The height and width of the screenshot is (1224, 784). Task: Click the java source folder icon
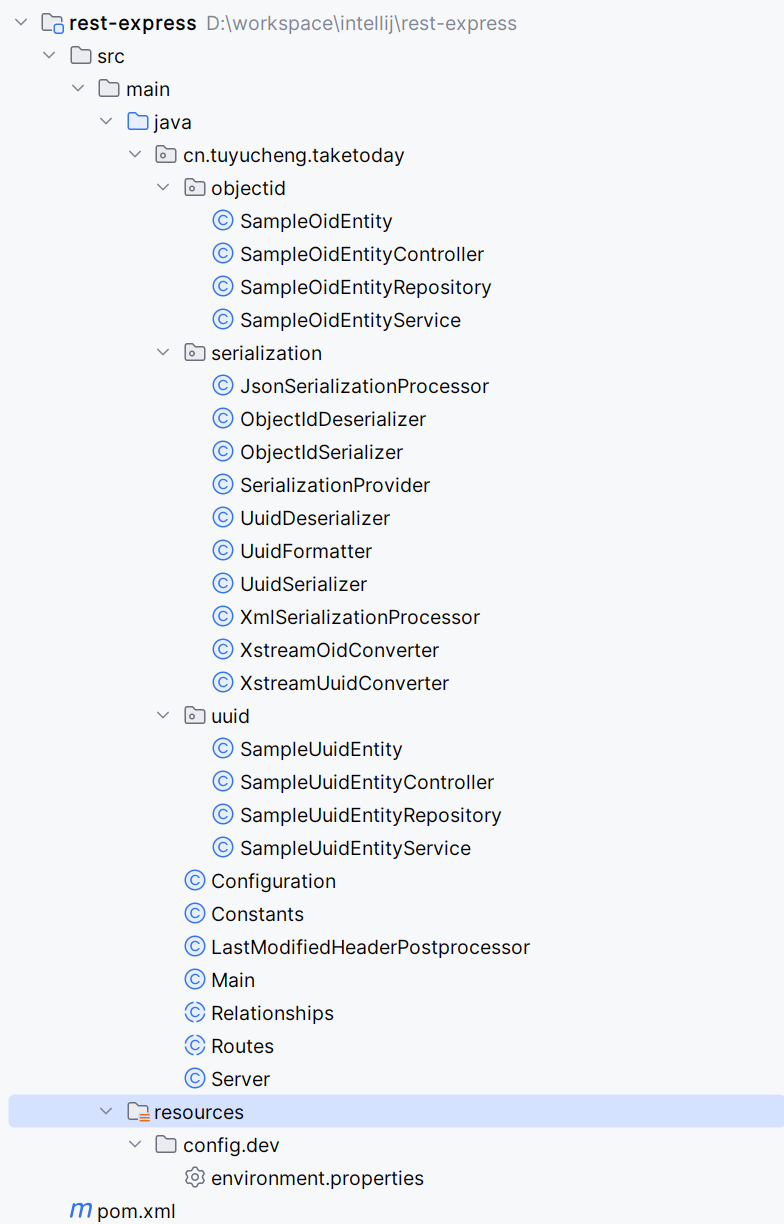pos(138,122)
